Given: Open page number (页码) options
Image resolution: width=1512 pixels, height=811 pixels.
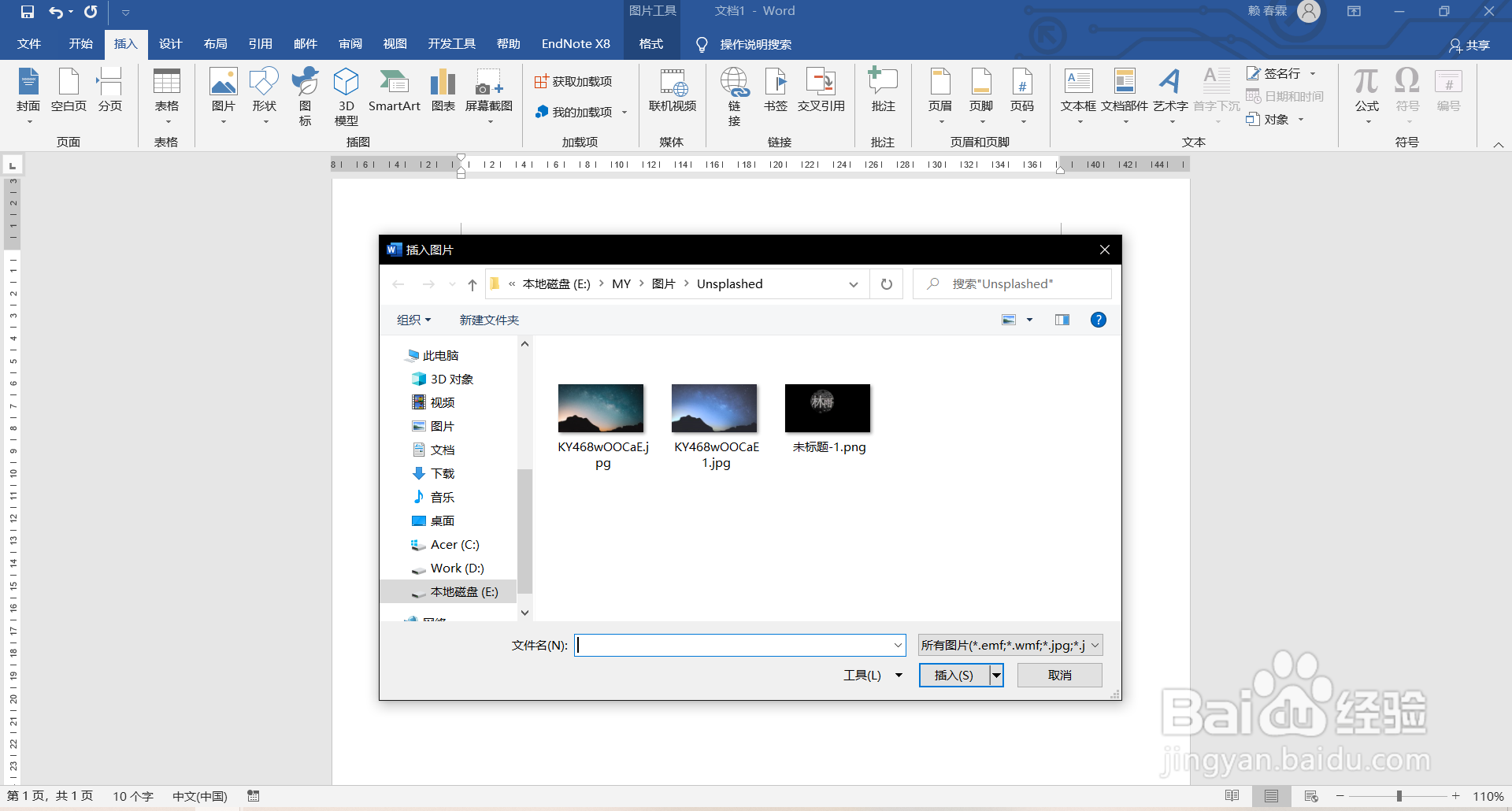Looking at the screenshot, I should pos(1022,96).
